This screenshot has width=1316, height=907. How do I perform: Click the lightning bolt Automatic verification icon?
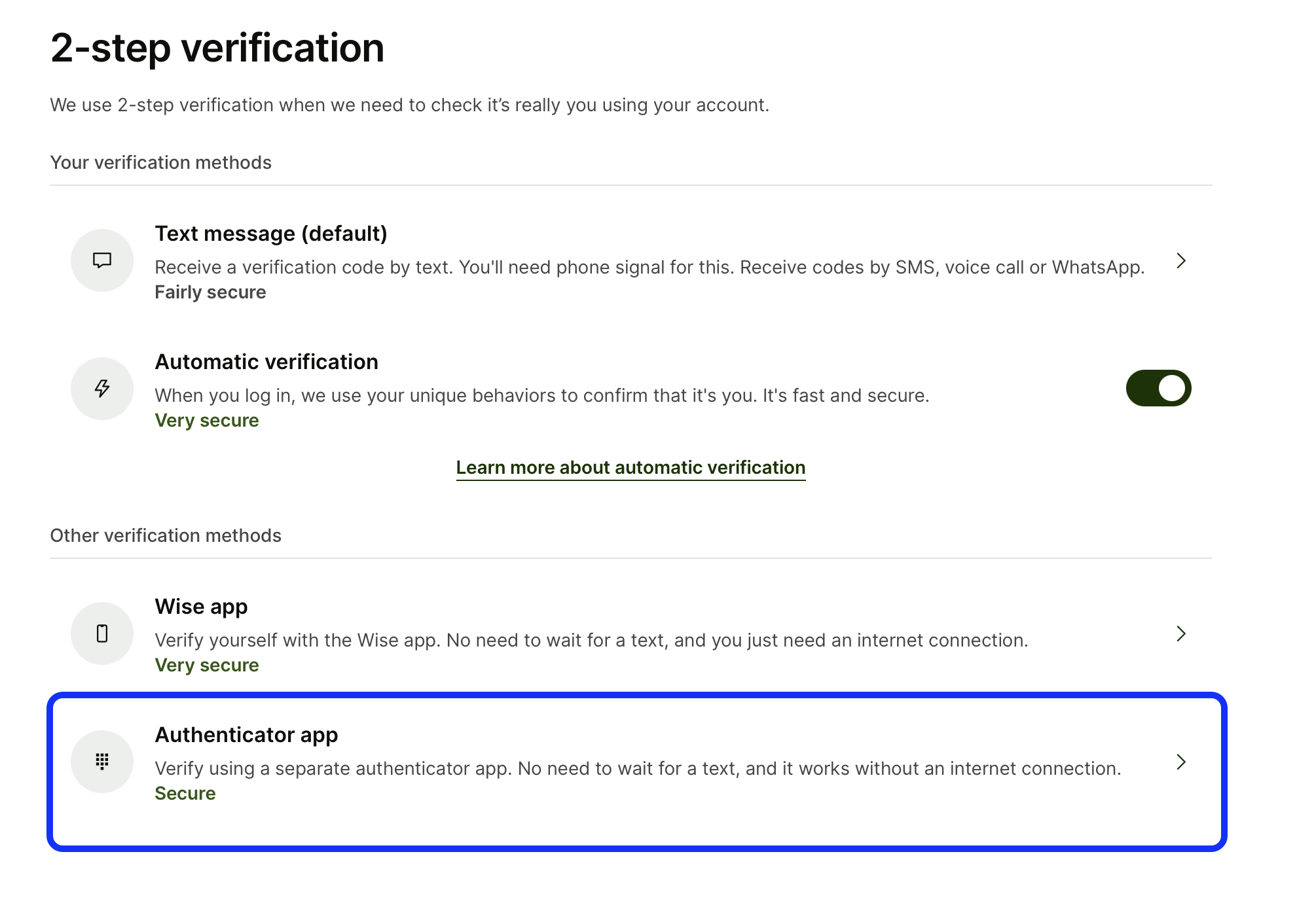[102, 389]
